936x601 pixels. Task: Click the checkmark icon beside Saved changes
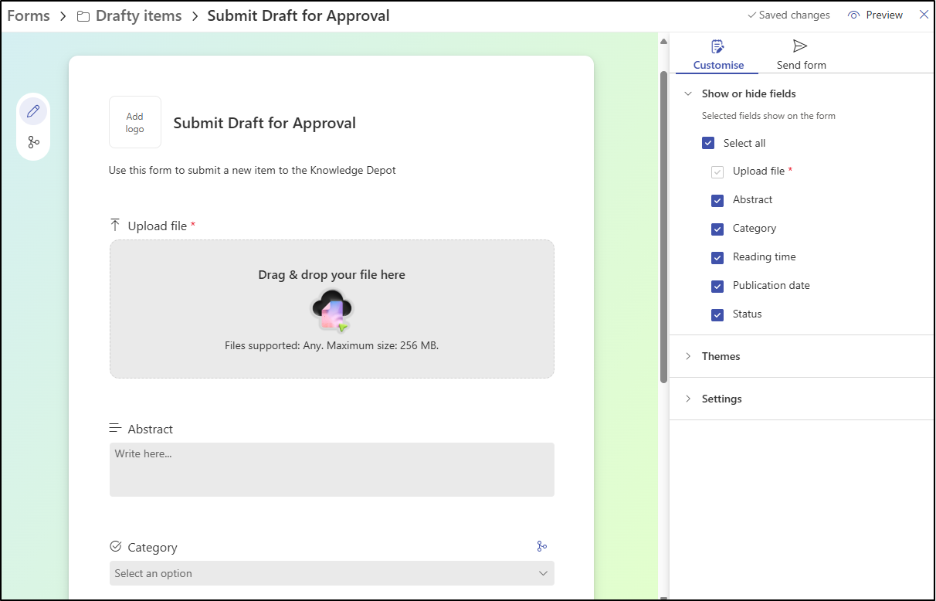coord(752,15)
